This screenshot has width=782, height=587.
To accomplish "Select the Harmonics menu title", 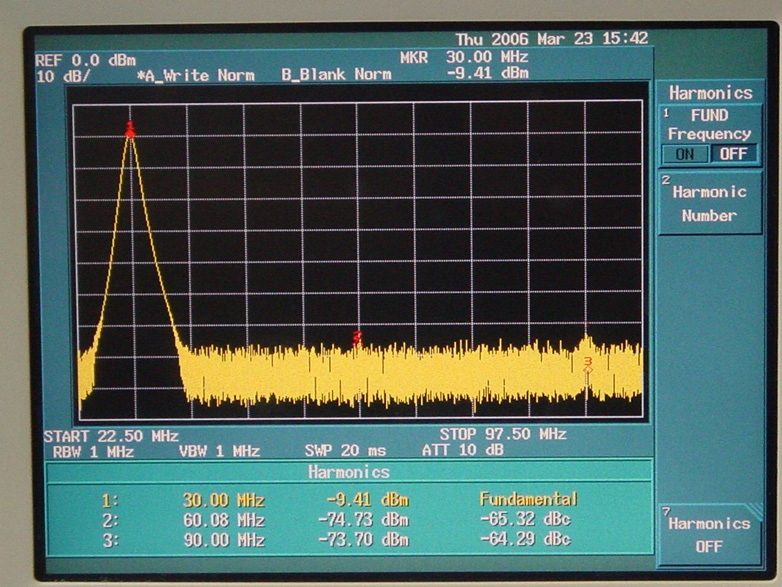I will pos(710,93).
